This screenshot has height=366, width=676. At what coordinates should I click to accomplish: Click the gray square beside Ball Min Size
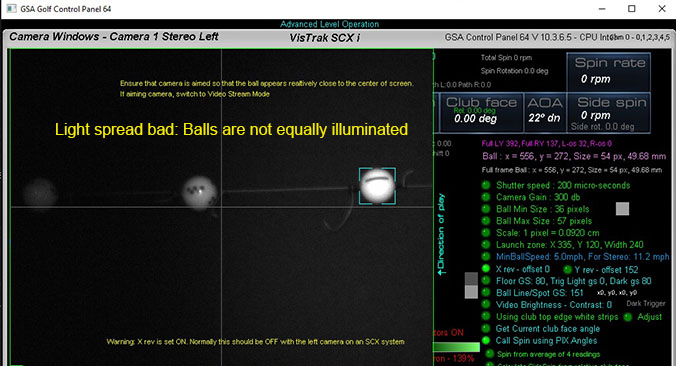click(622, 209)
